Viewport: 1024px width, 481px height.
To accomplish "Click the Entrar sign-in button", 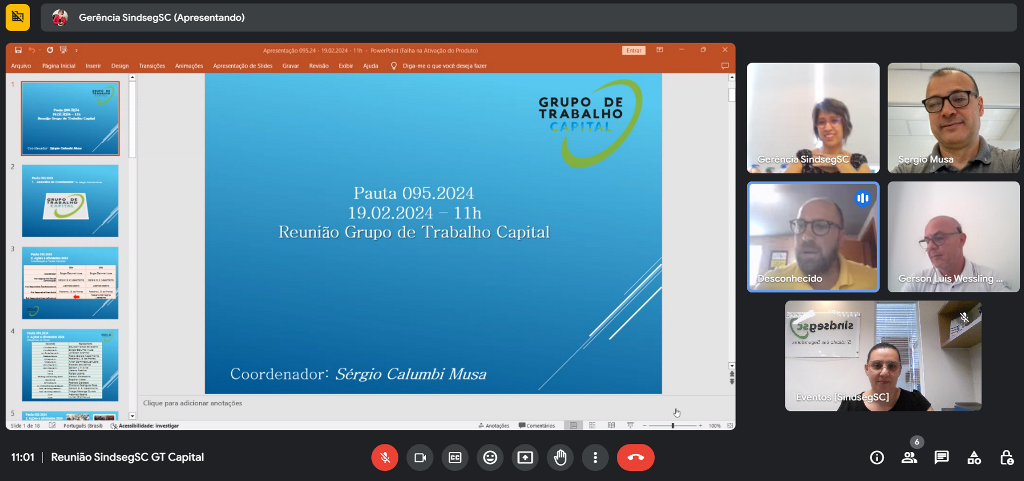I will point(633,50).
